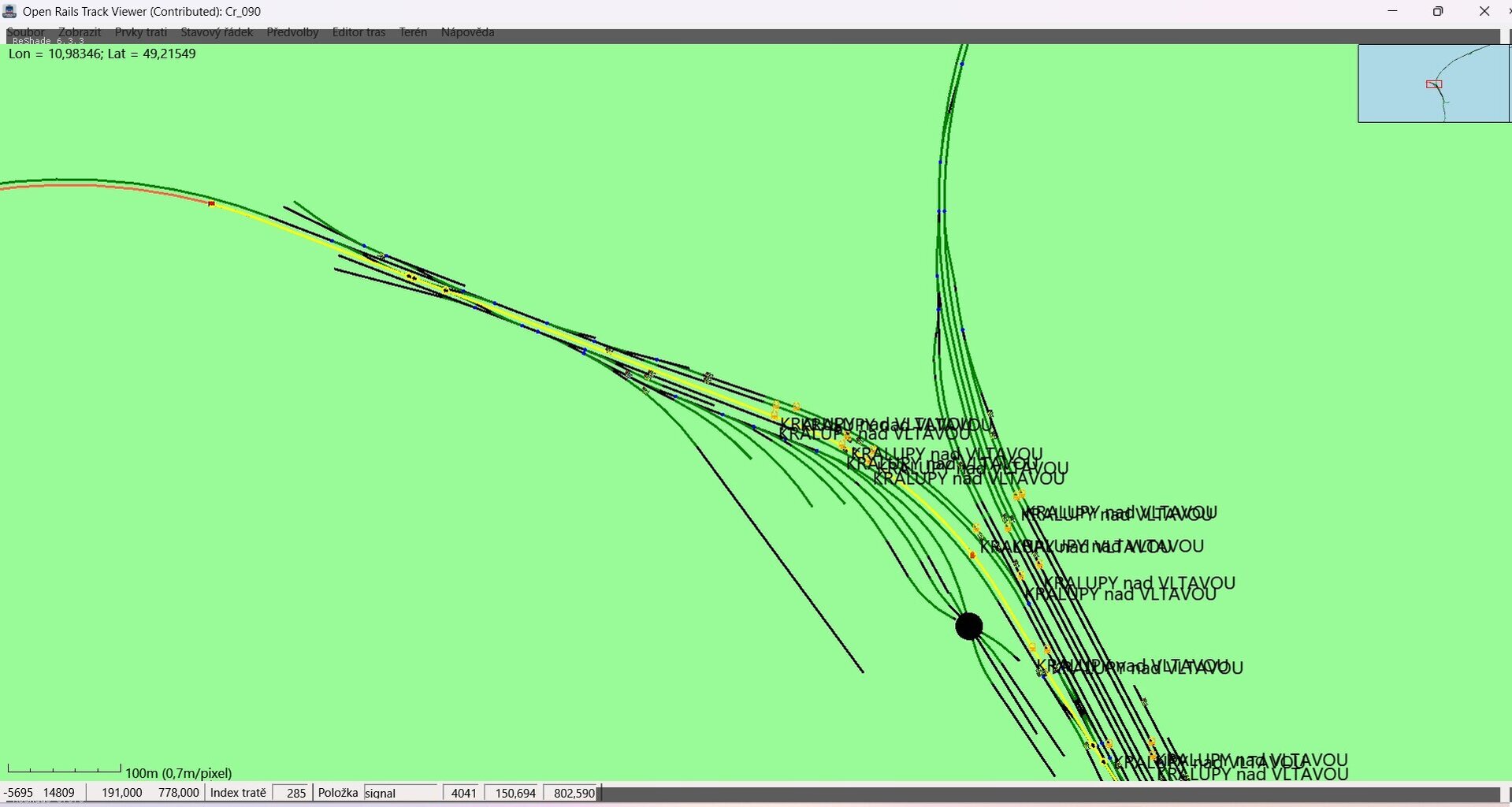
Task: Restore down the Track Viewer window
Action: click(x=1438, y=11)
